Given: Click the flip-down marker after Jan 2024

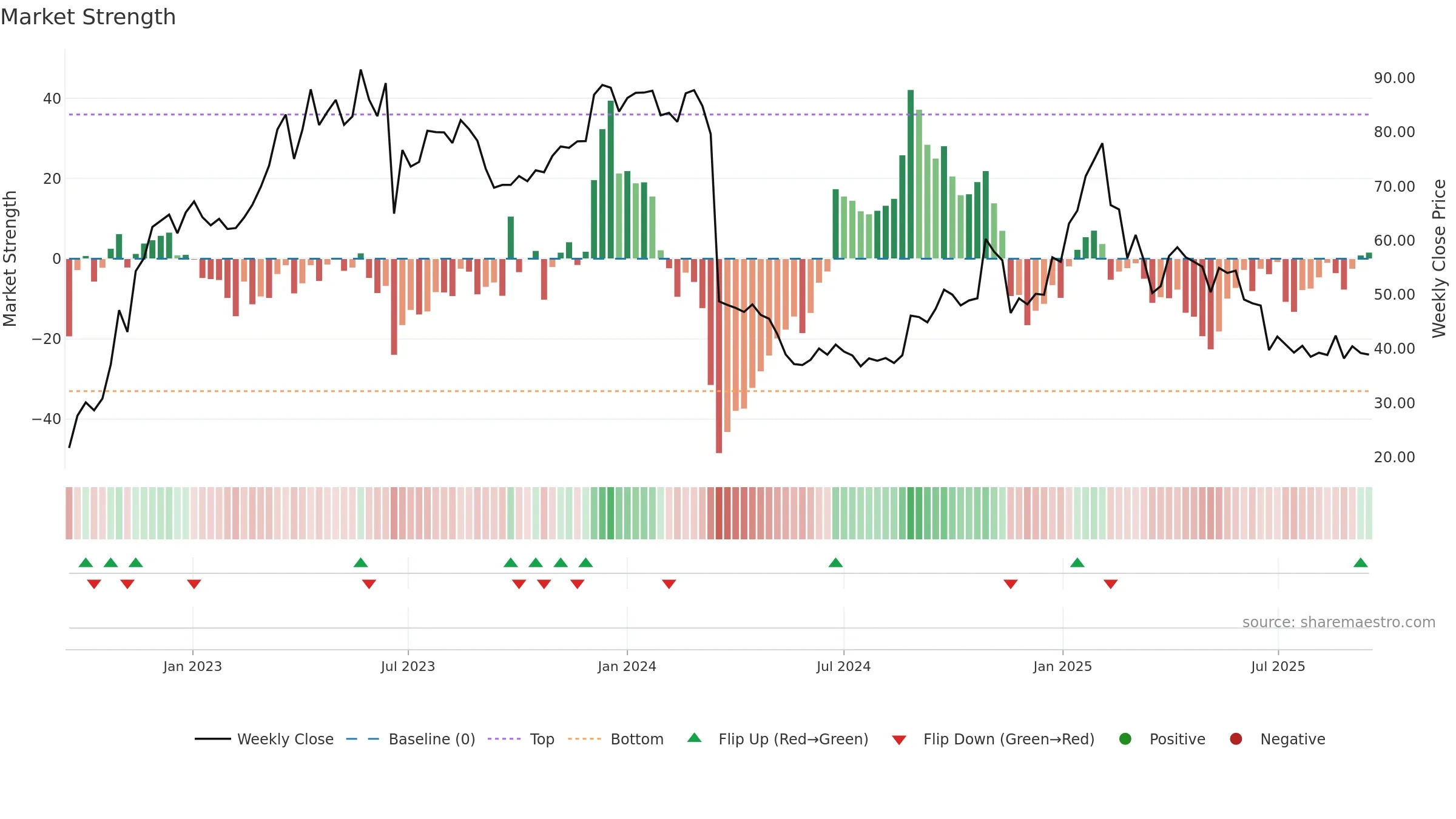Looking at the screenshot, I should (x=669, y=584).
